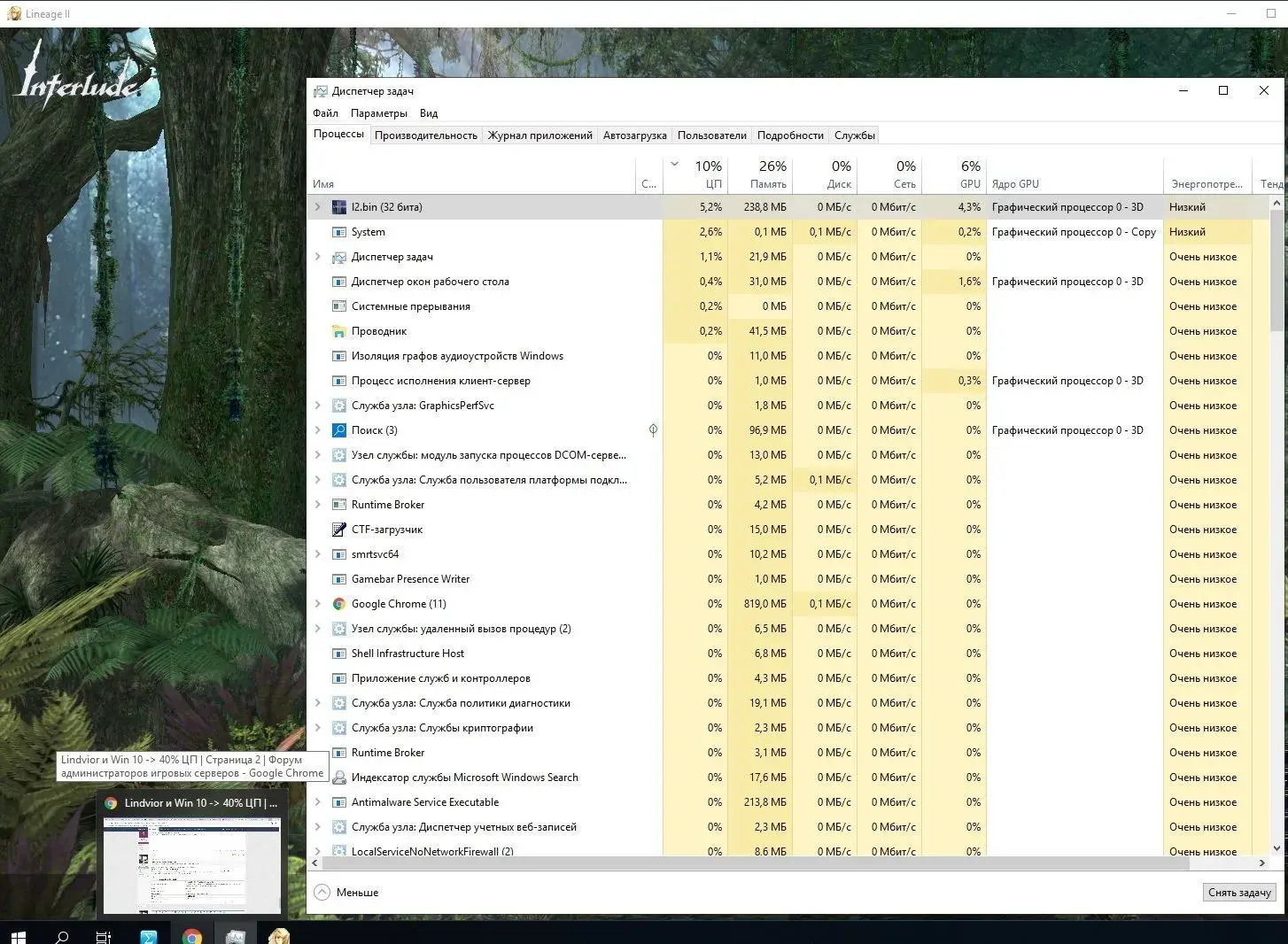1288x944 pixels.
Task: Switch to the Службы tab
Action: (x=855, y=135)
